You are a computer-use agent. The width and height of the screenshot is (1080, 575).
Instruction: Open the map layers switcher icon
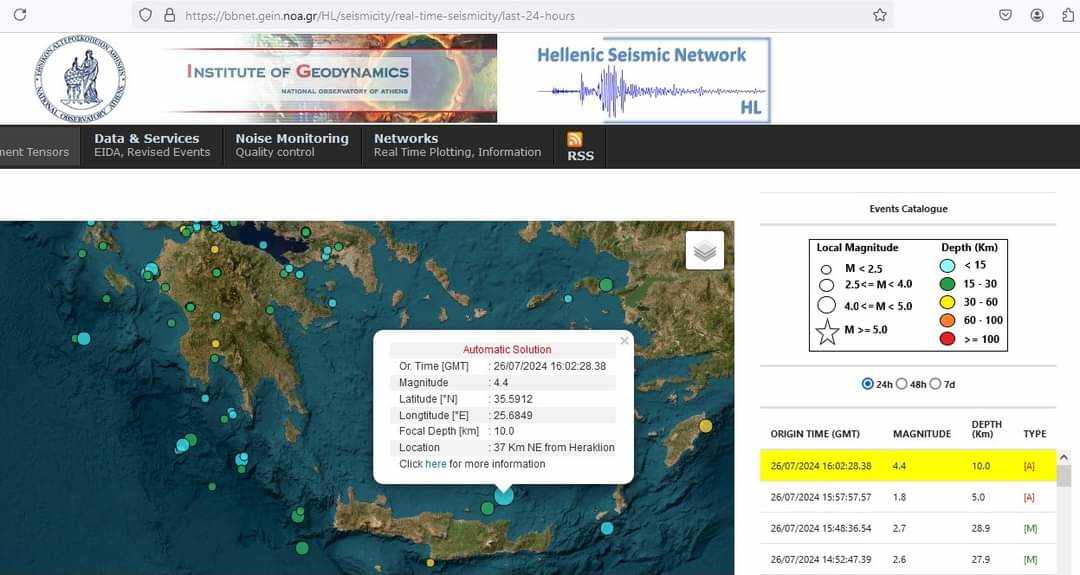pyautogui.click(x=705, y=251)
